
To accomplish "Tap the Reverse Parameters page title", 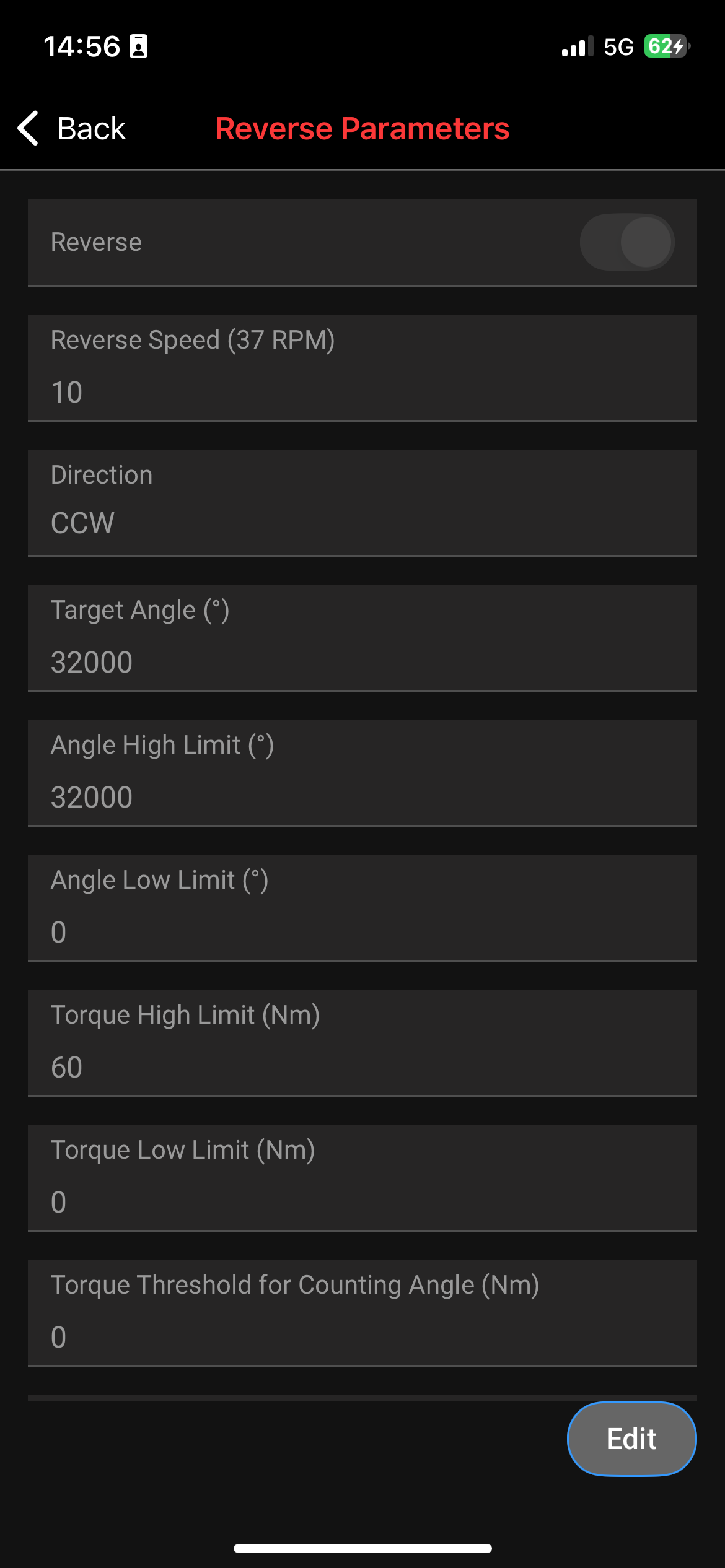I will pos(362,129).
